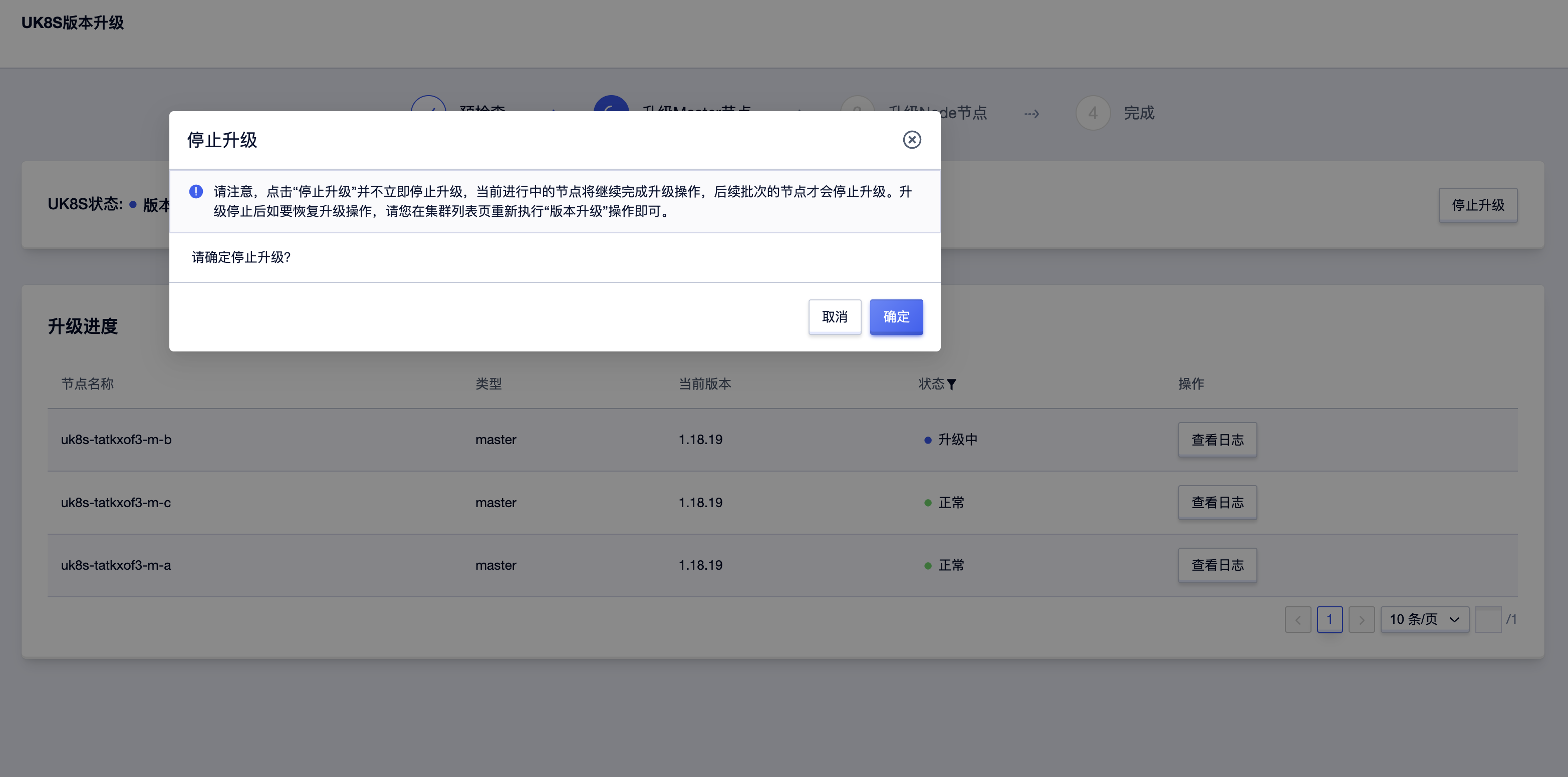This screenshot has width=1568, height=777.
Task: Click the status column filter funnel icon
Action: click(951, 384)
